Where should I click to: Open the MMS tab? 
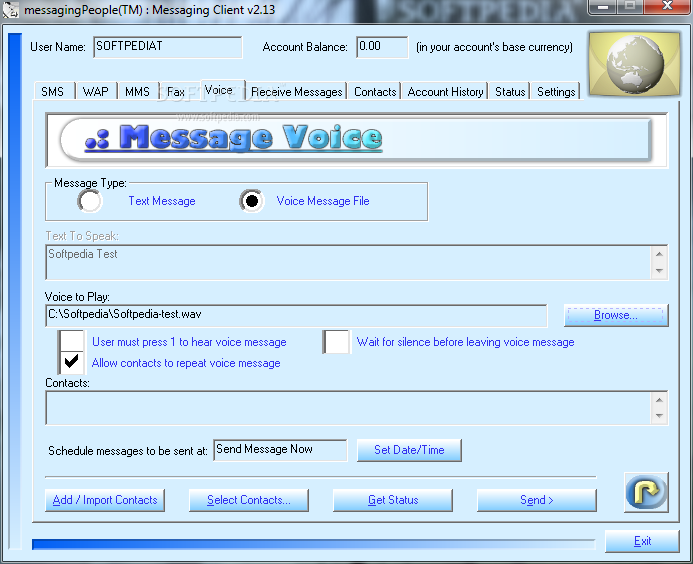[137, 91]
